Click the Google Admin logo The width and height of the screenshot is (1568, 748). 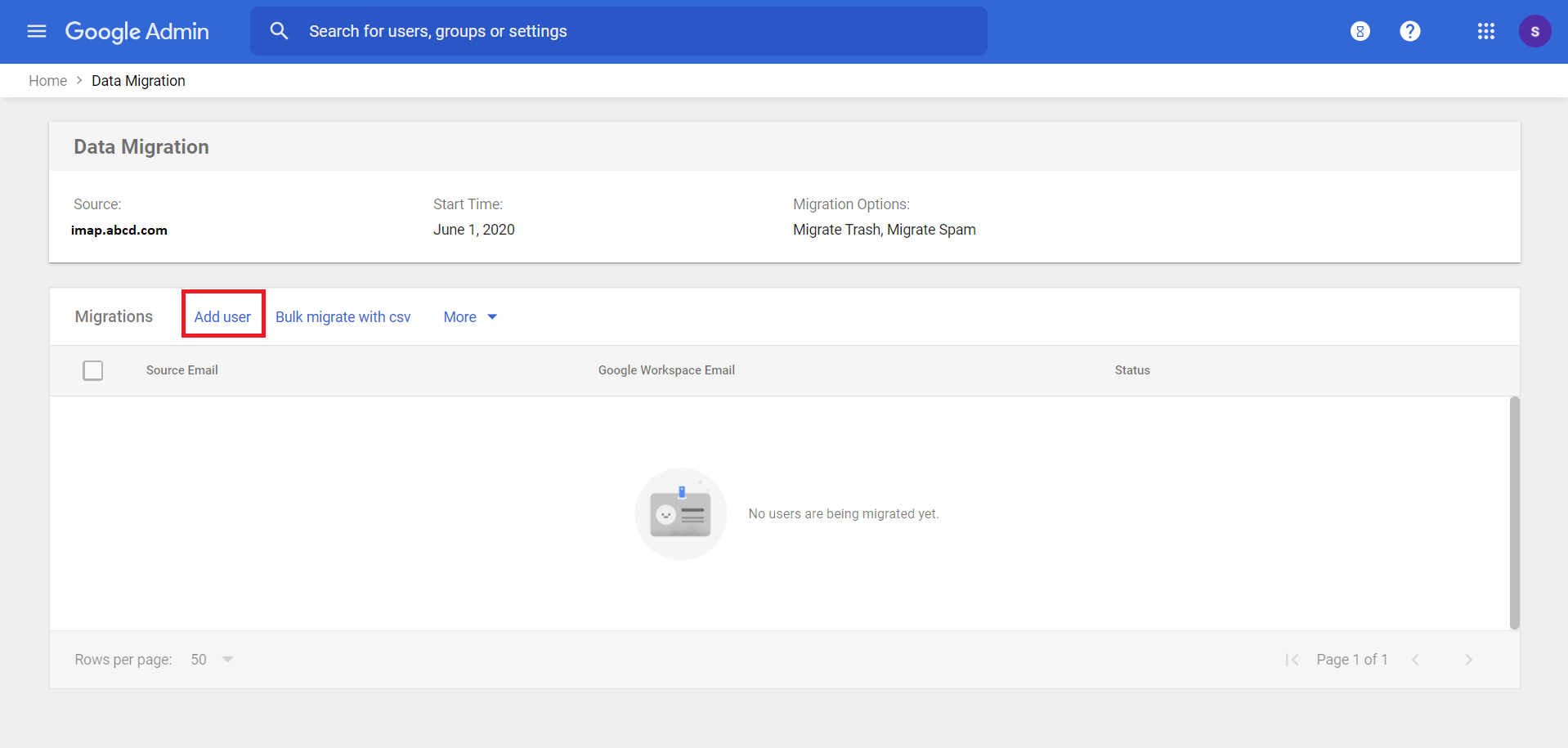click(x=137, y=31)
